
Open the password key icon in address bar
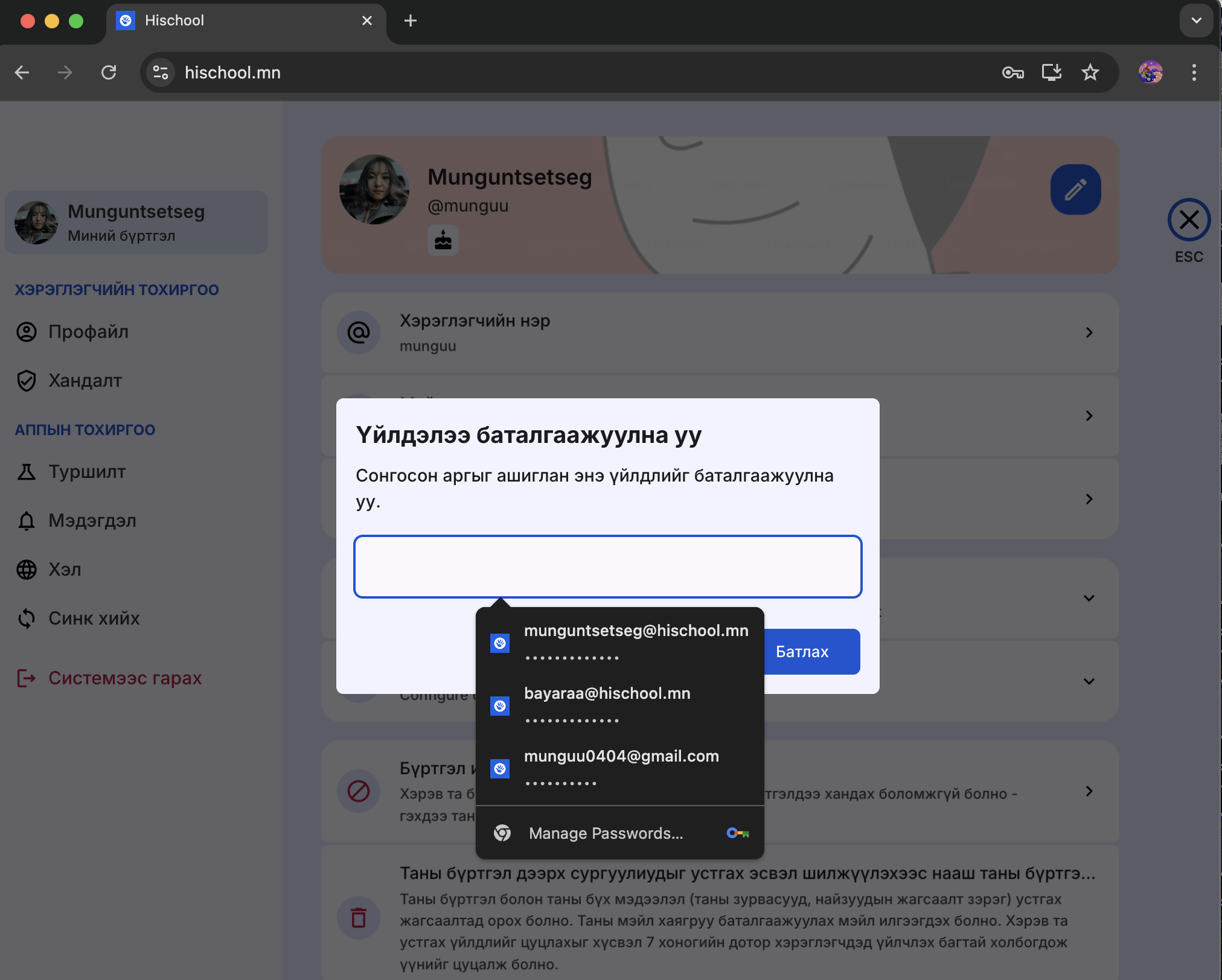[1012, 73]
